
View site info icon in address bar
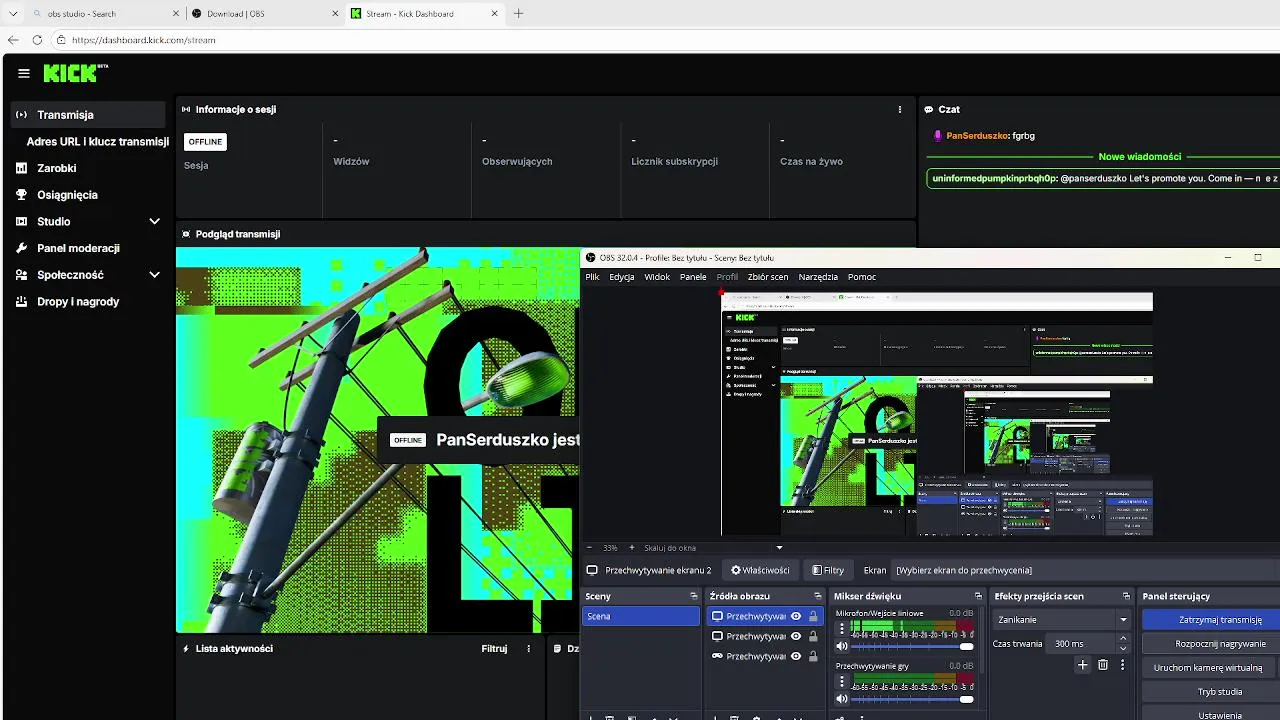tap(61, 40)
